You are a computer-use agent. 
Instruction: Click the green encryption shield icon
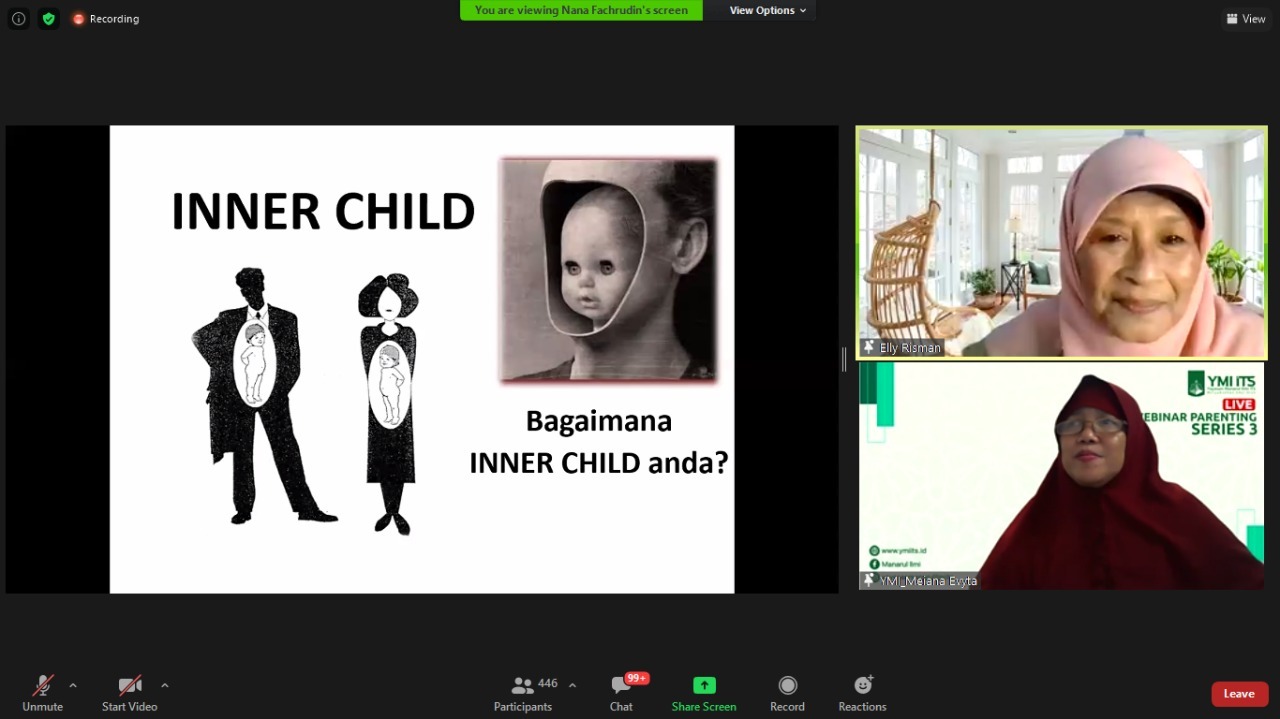point(48,19)
